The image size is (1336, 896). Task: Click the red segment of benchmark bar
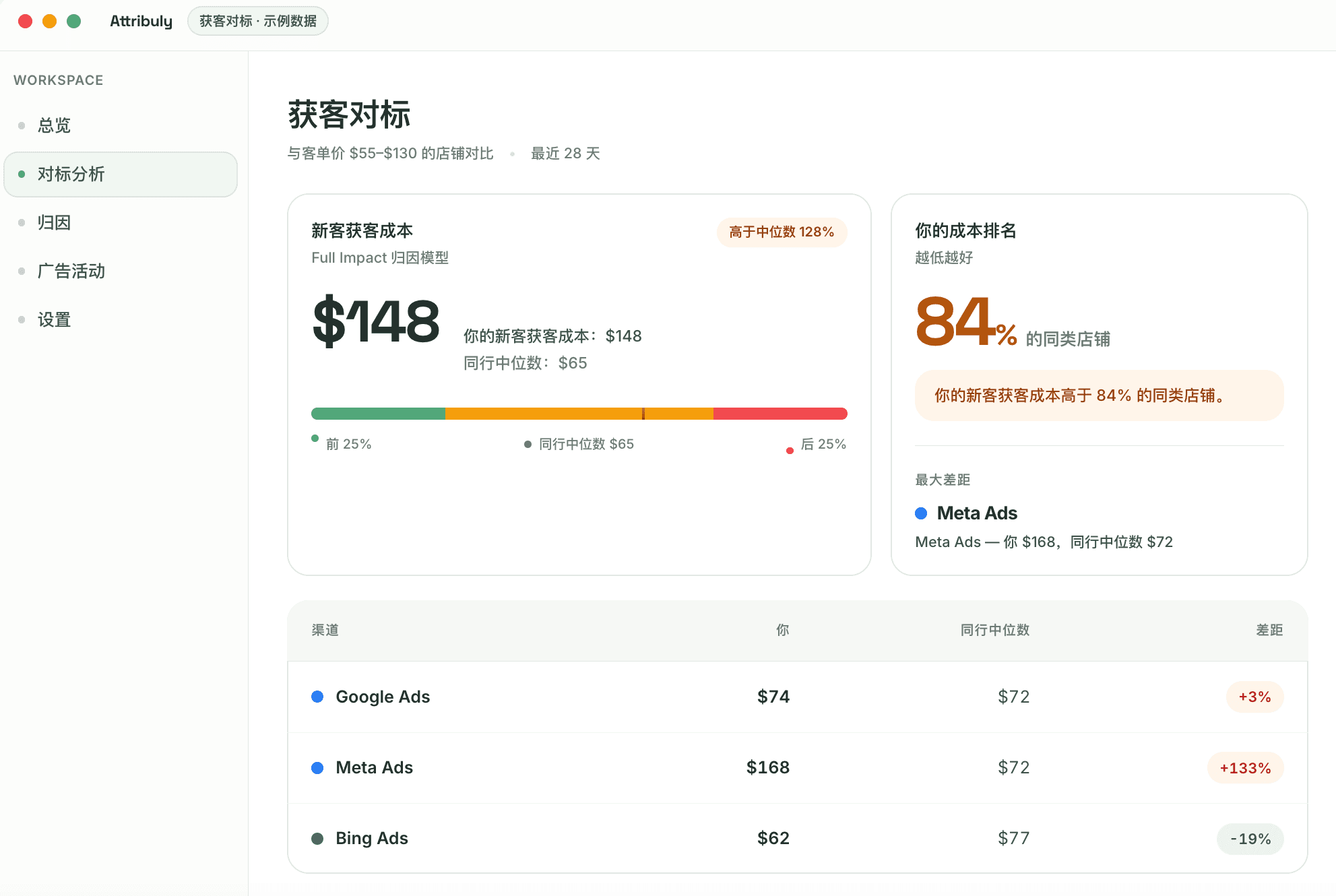coord(780,414)
